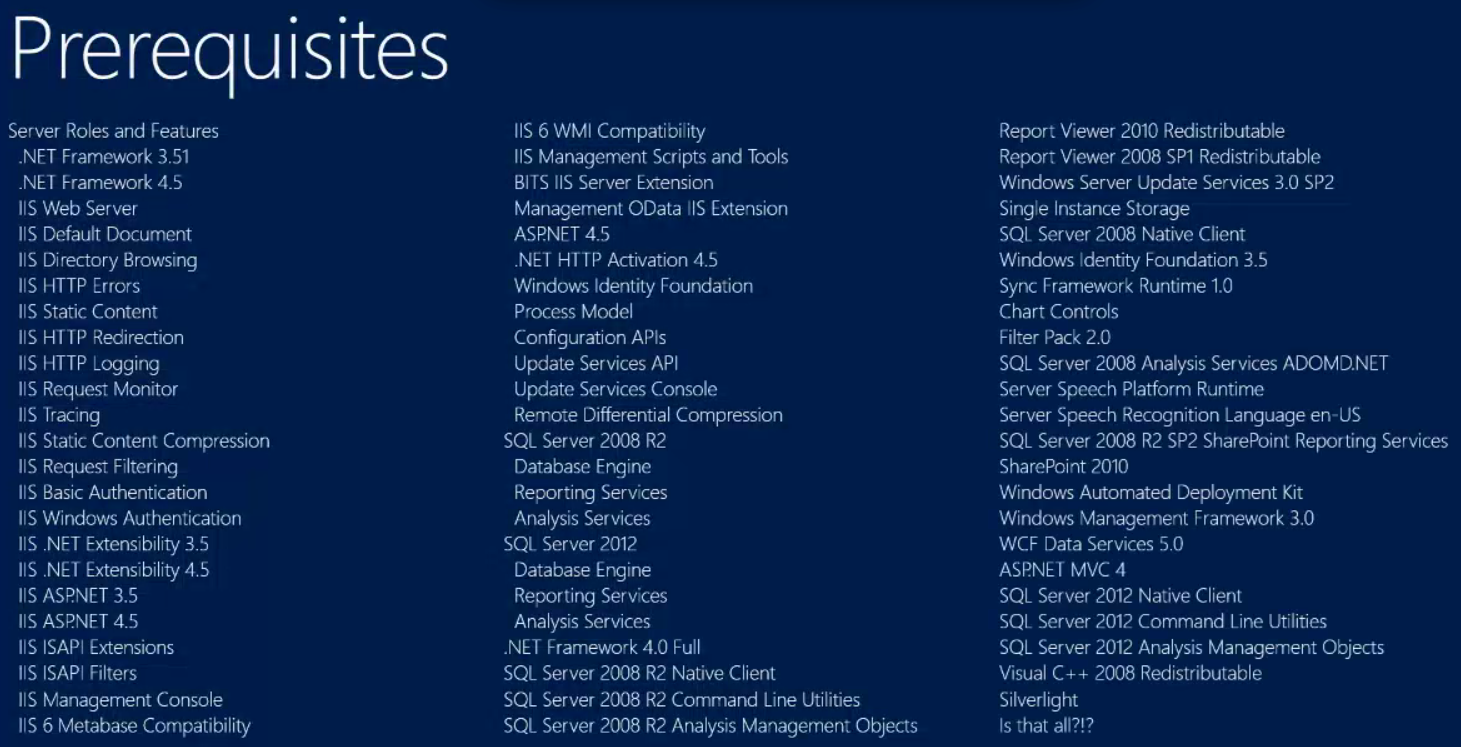1461x747 pixels.
Task: Select 'IIS Static Content Compression' line
Action: point(144,441)
